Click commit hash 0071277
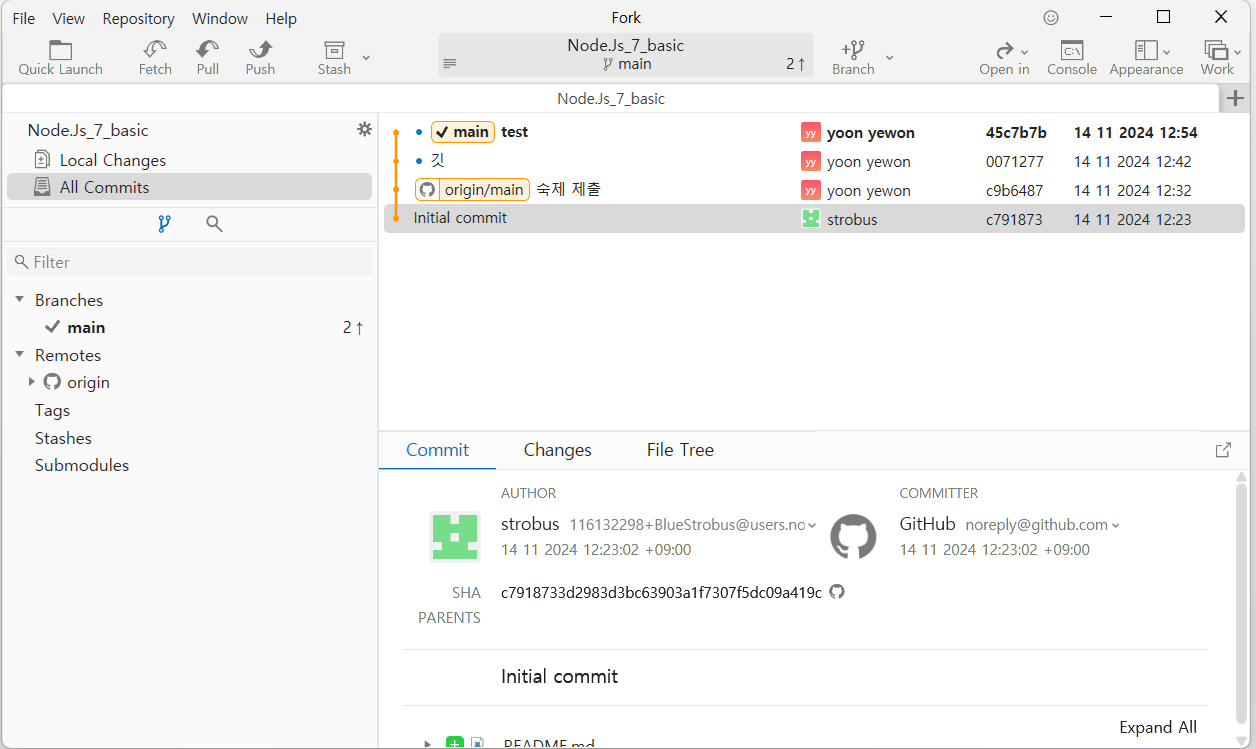 click(1014, 161)
